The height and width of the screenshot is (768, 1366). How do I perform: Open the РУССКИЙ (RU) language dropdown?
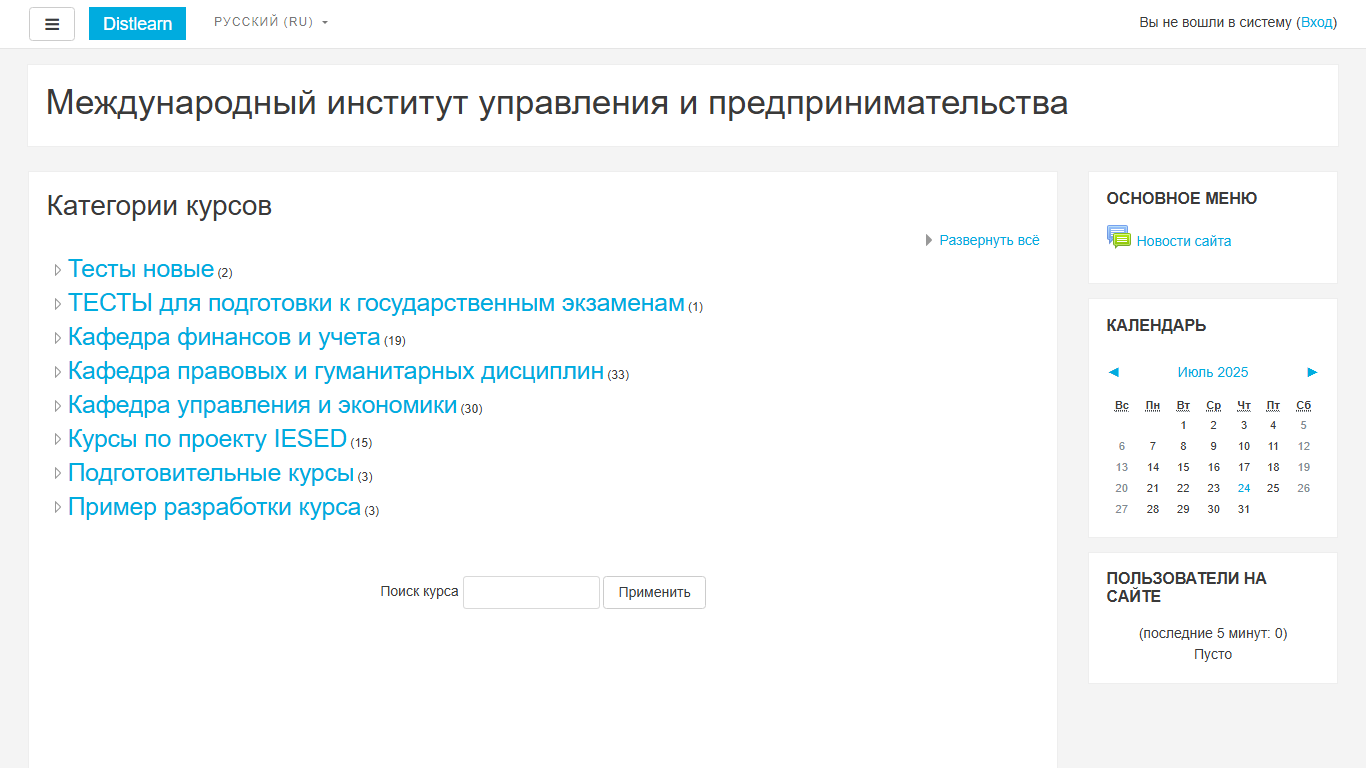(x=271, y=22)
